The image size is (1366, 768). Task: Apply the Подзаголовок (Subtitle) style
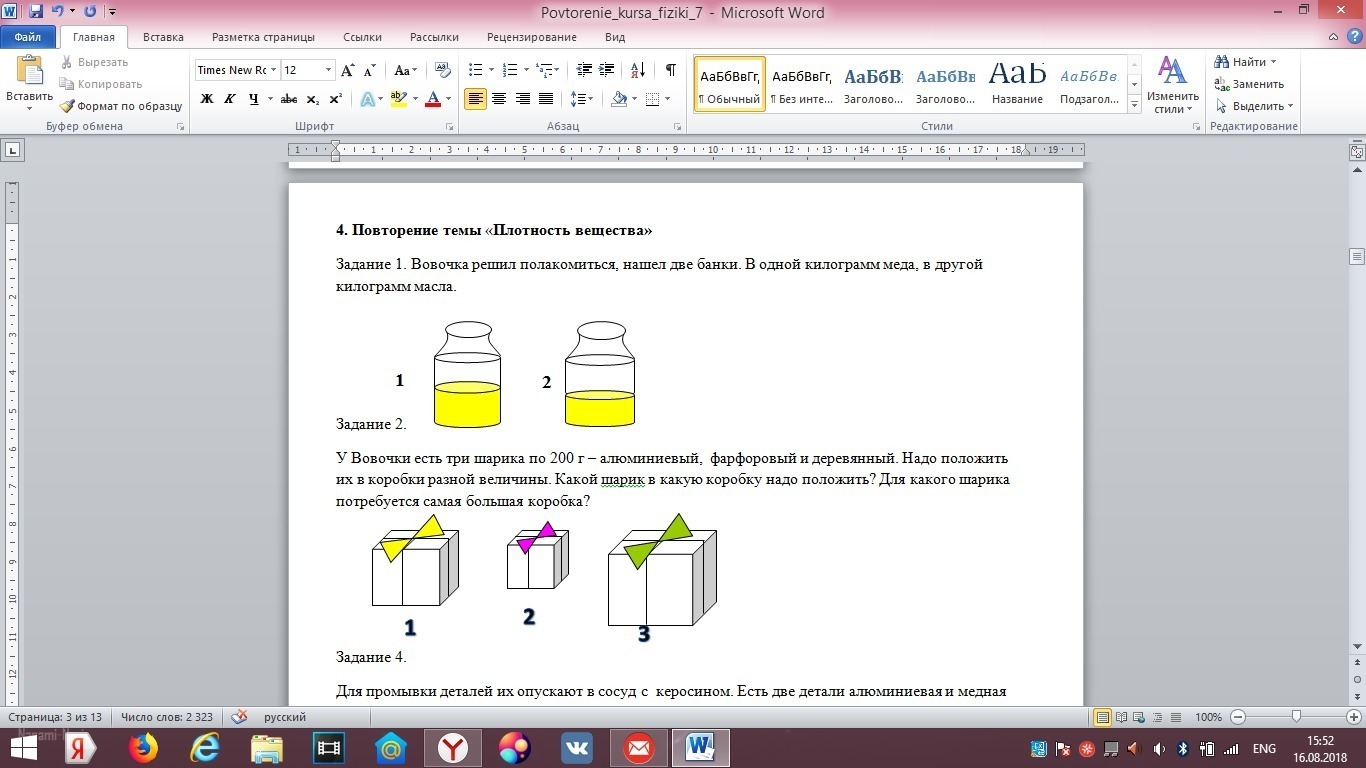1089,84
